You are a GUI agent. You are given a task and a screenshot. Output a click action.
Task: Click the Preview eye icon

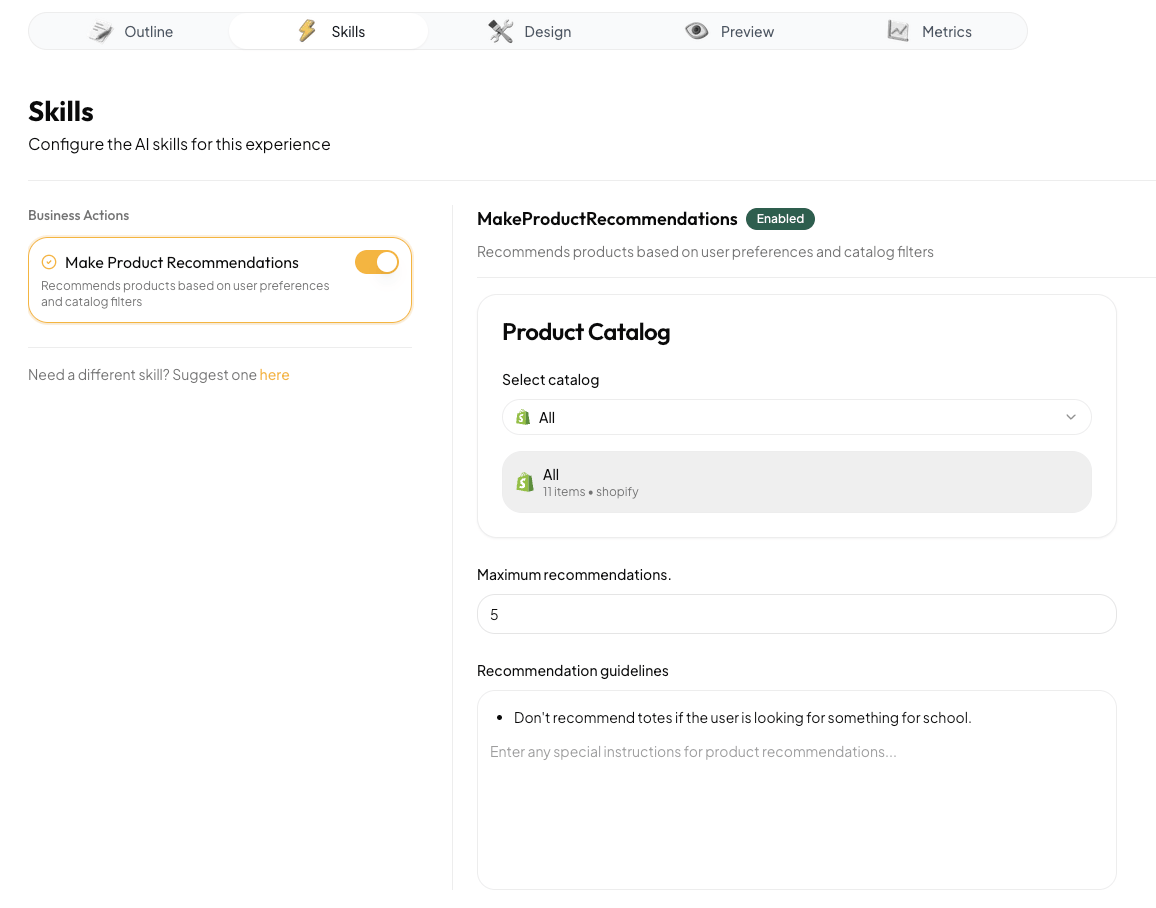697,31
